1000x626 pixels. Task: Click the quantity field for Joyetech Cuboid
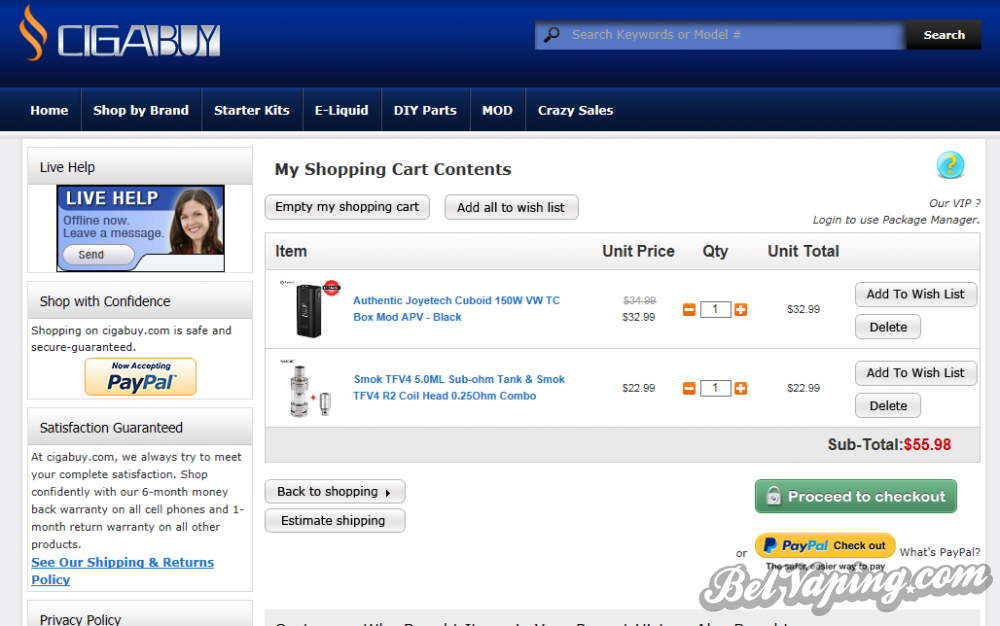(715, 310)
